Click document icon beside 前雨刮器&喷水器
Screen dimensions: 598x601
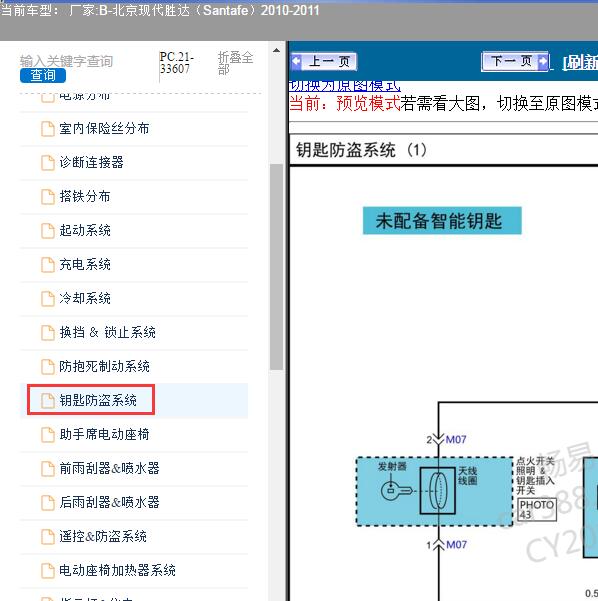point(48,468)
